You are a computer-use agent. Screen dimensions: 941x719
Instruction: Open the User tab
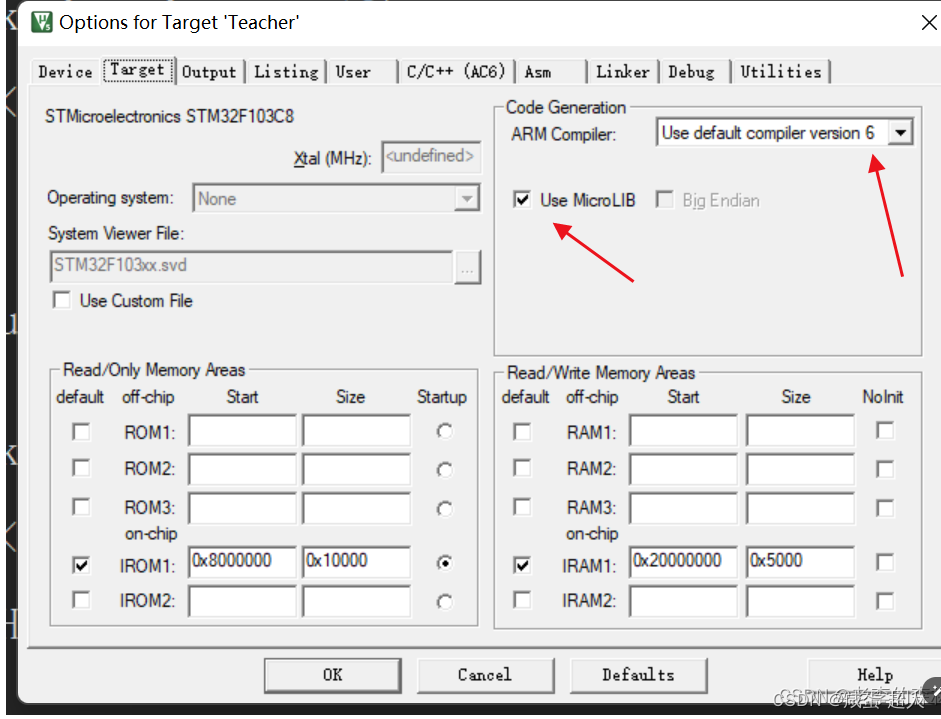pos(362,72)
